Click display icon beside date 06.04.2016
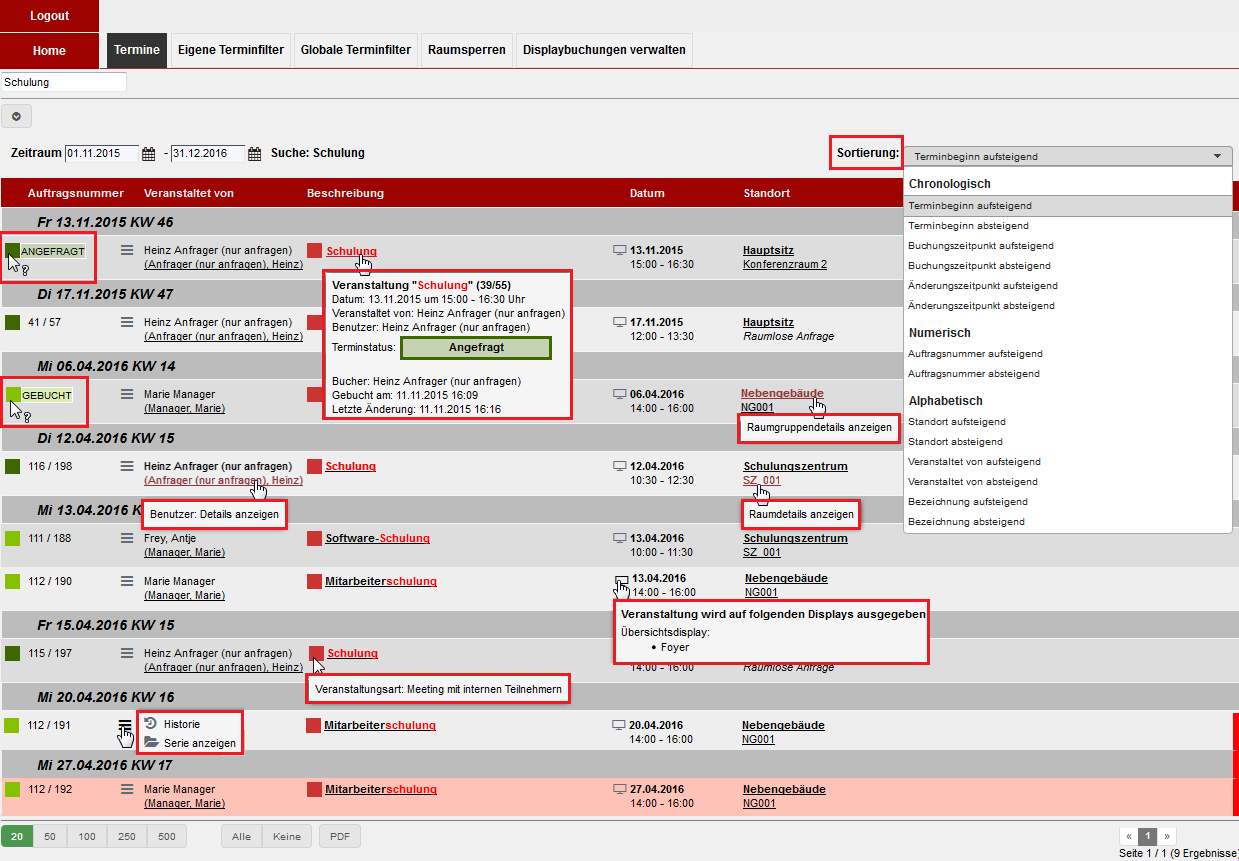Screen dimensions: 1239x861 coord(619,394)
